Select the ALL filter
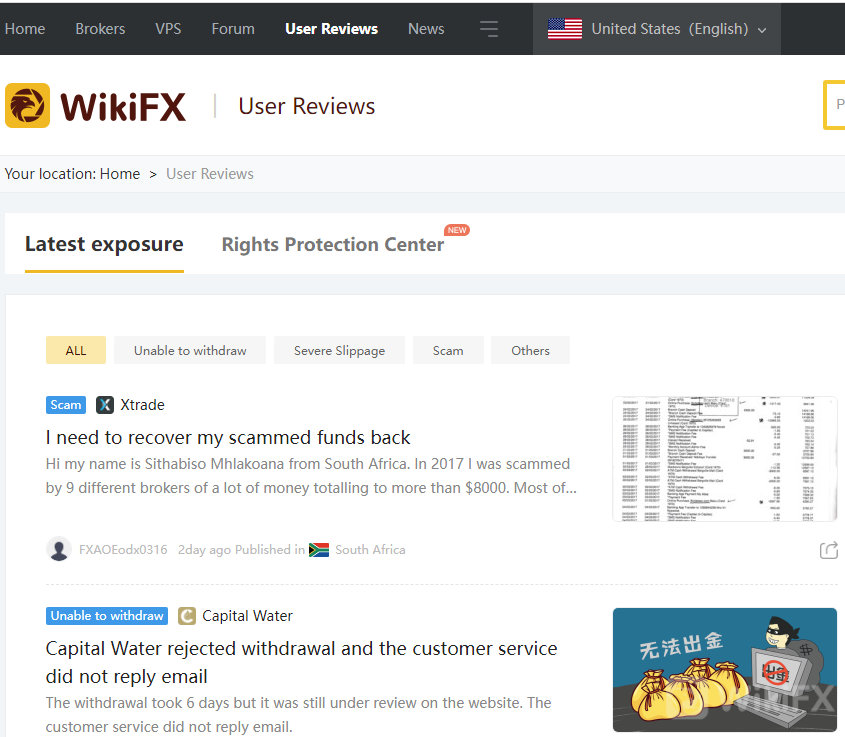The height and width of the screenshot is (737, 845). [76, 350]
